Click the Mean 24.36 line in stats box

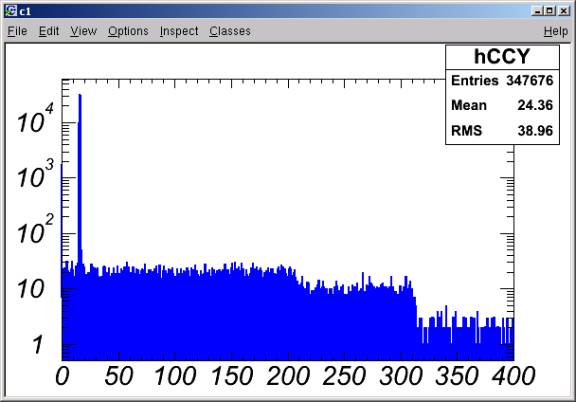[502, 105]
